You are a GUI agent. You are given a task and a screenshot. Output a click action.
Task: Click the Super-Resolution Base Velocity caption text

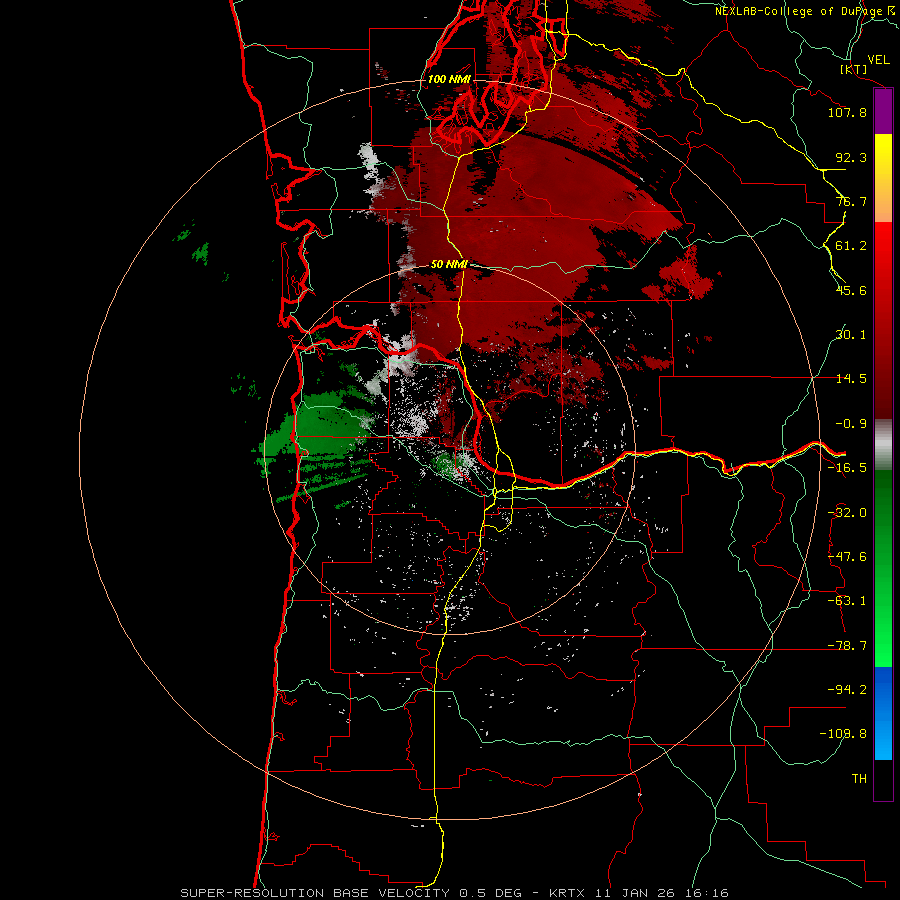[454, 893]
